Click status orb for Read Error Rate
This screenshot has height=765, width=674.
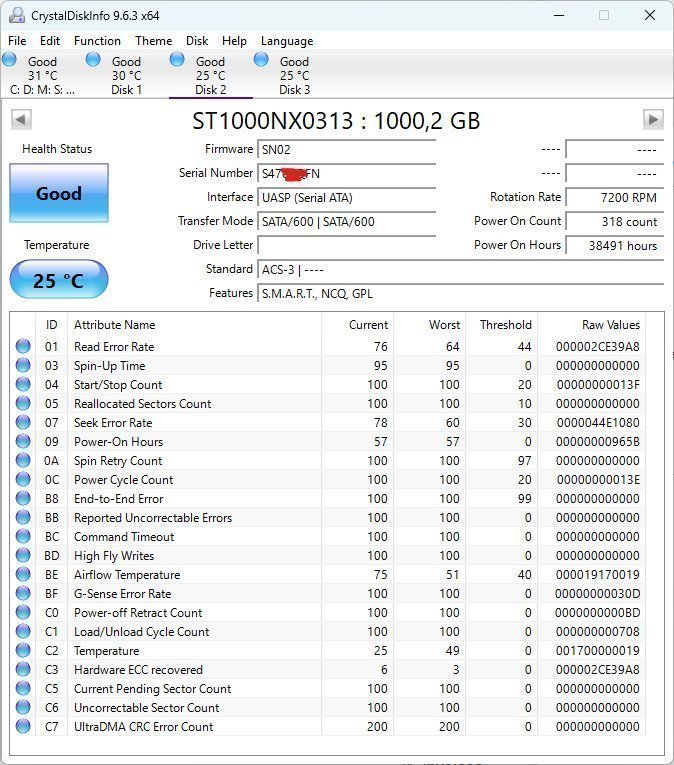[23, 346]
